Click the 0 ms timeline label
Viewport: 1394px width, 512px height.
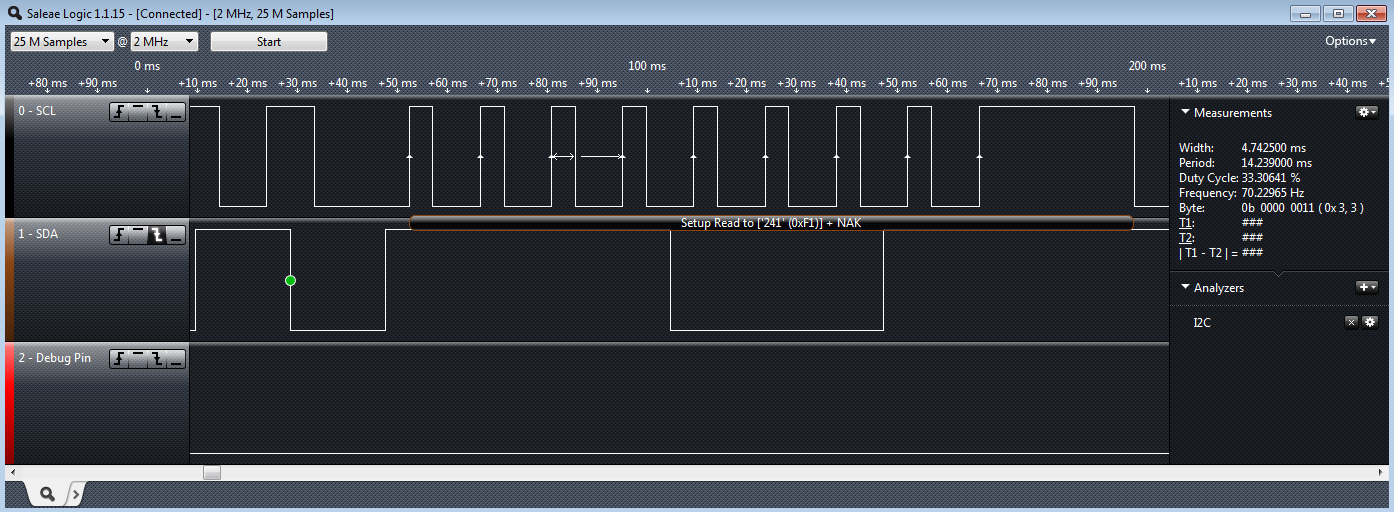click(x=147, y=66)
